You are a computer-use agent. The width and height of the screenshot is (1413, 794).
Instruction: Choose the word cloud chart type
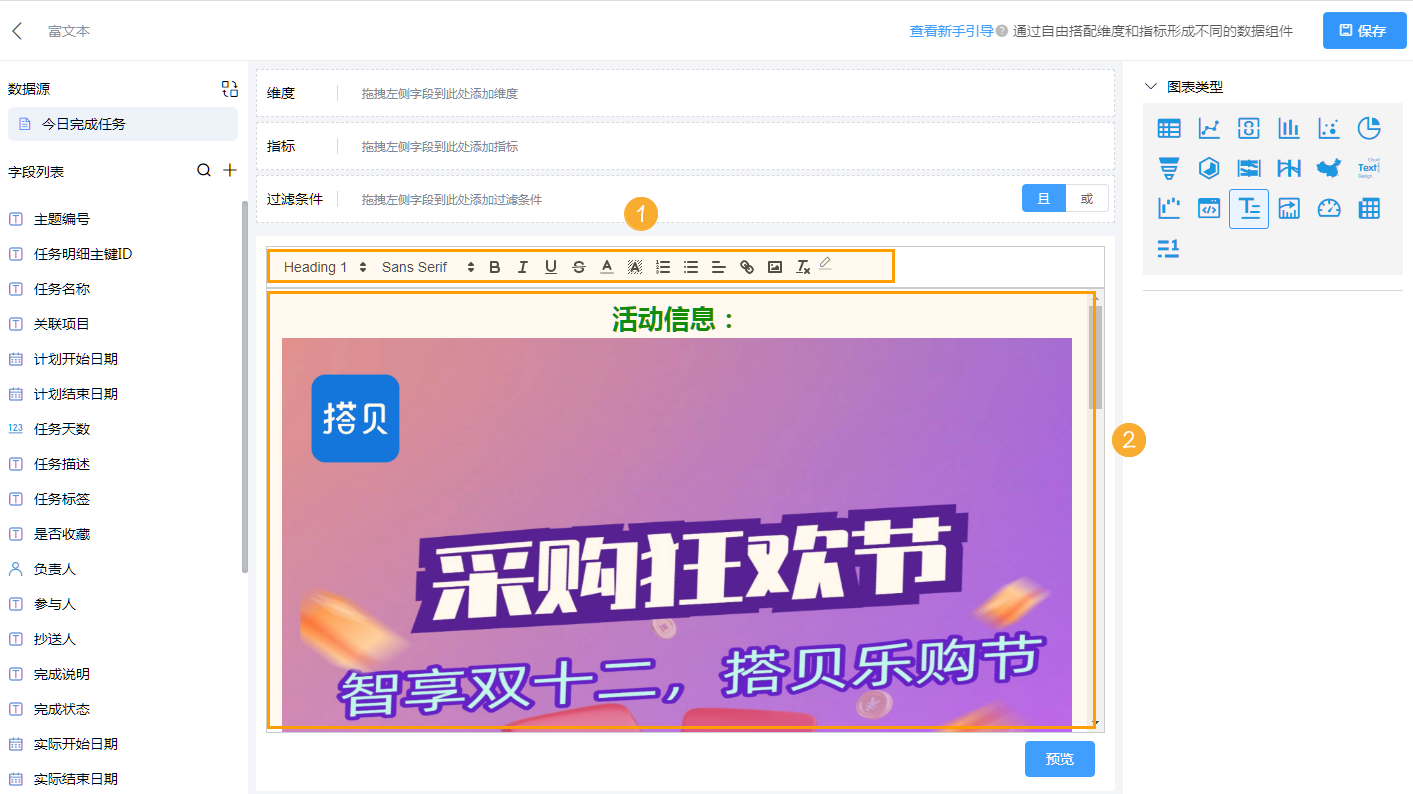pyautogui.click(x=1368, y=168)
